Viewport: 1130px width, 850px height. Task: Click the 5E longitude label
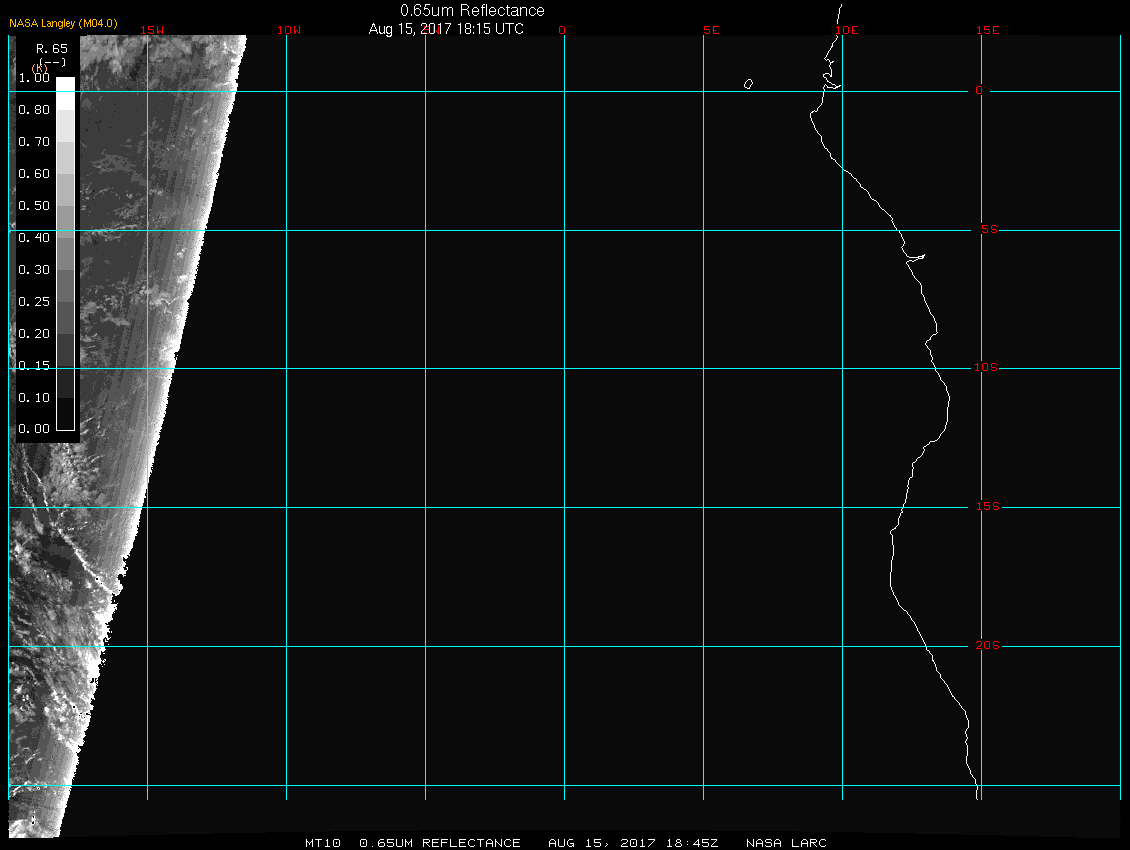[711, 30]
